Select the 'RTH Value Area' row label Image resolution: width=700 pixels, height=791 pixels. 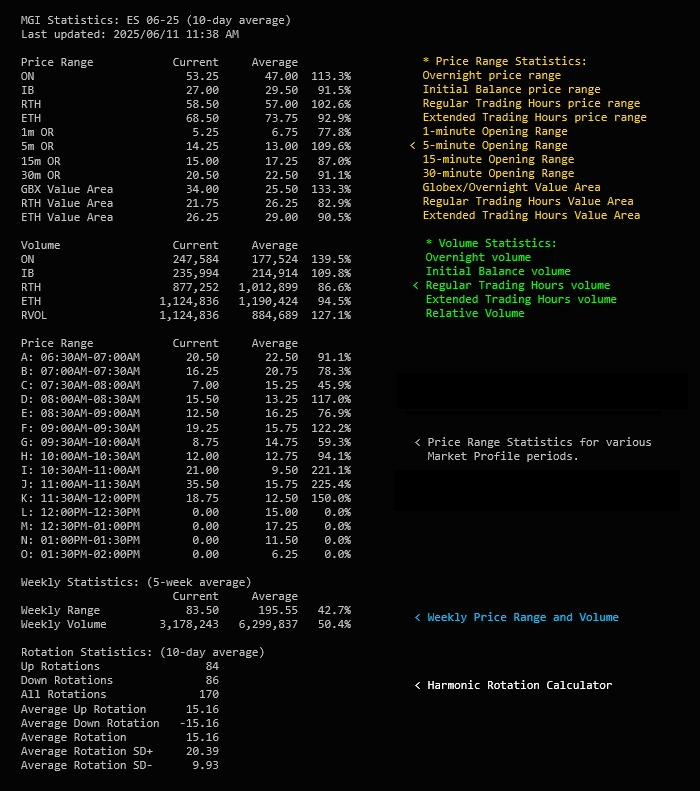coord(67,203)
